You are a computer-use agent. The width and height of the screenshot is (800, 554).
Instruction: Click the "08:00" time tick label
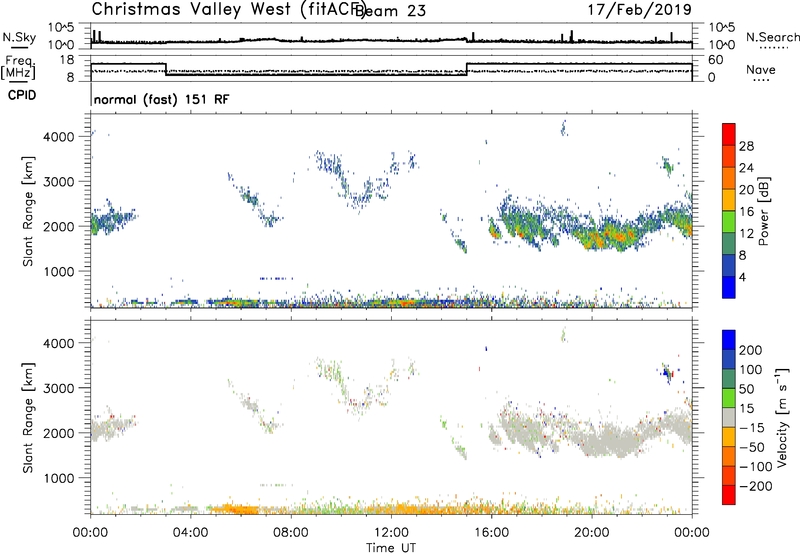click(291, 533)
